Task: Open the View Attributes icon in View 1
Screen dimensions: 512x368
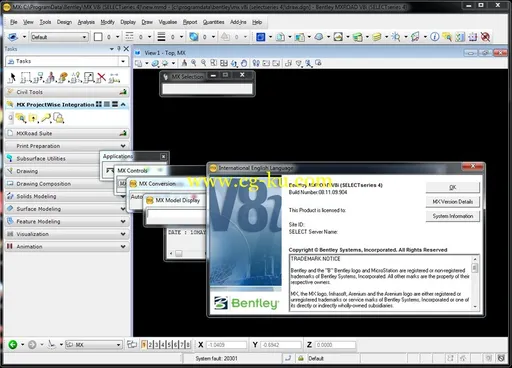Action: 138,63
